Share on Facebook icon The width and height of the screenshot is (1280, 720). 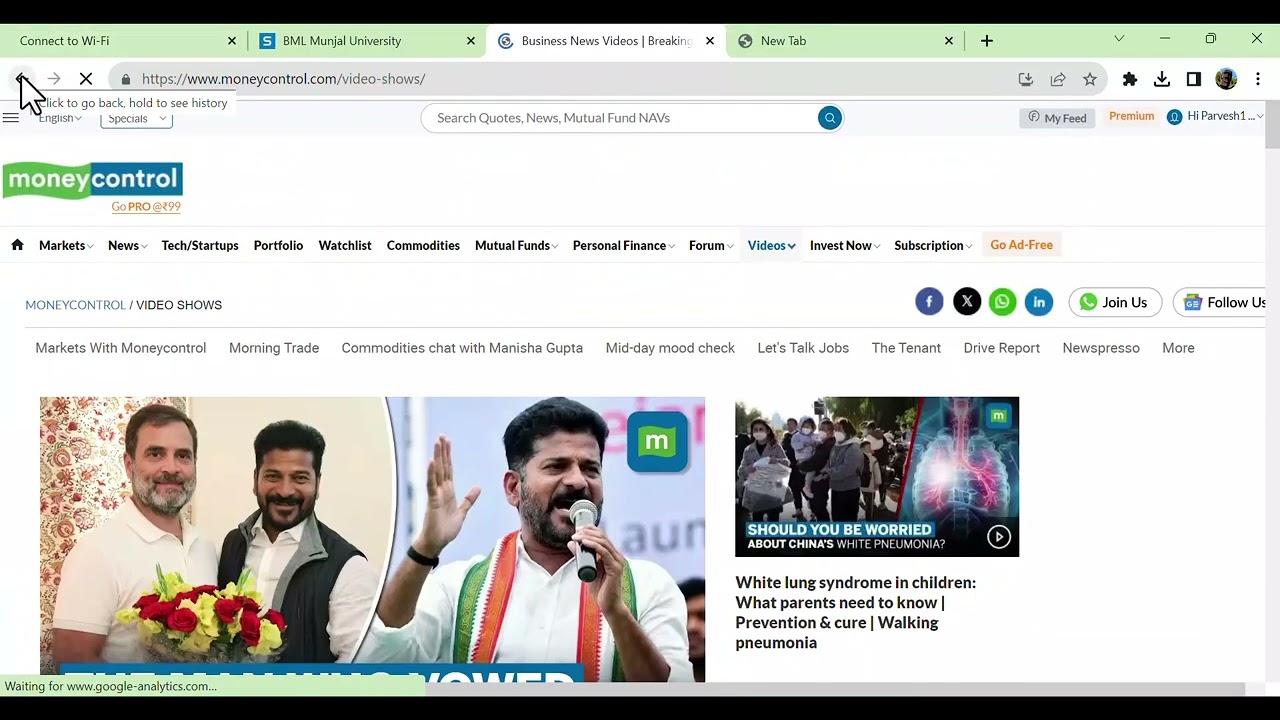point(929,302)
